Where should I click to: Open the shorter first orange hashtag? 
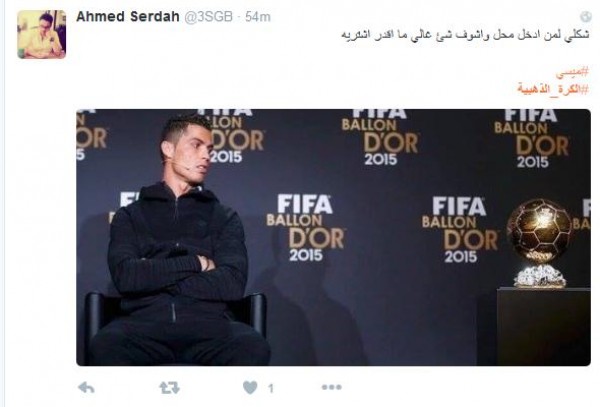tap(572, 72)
